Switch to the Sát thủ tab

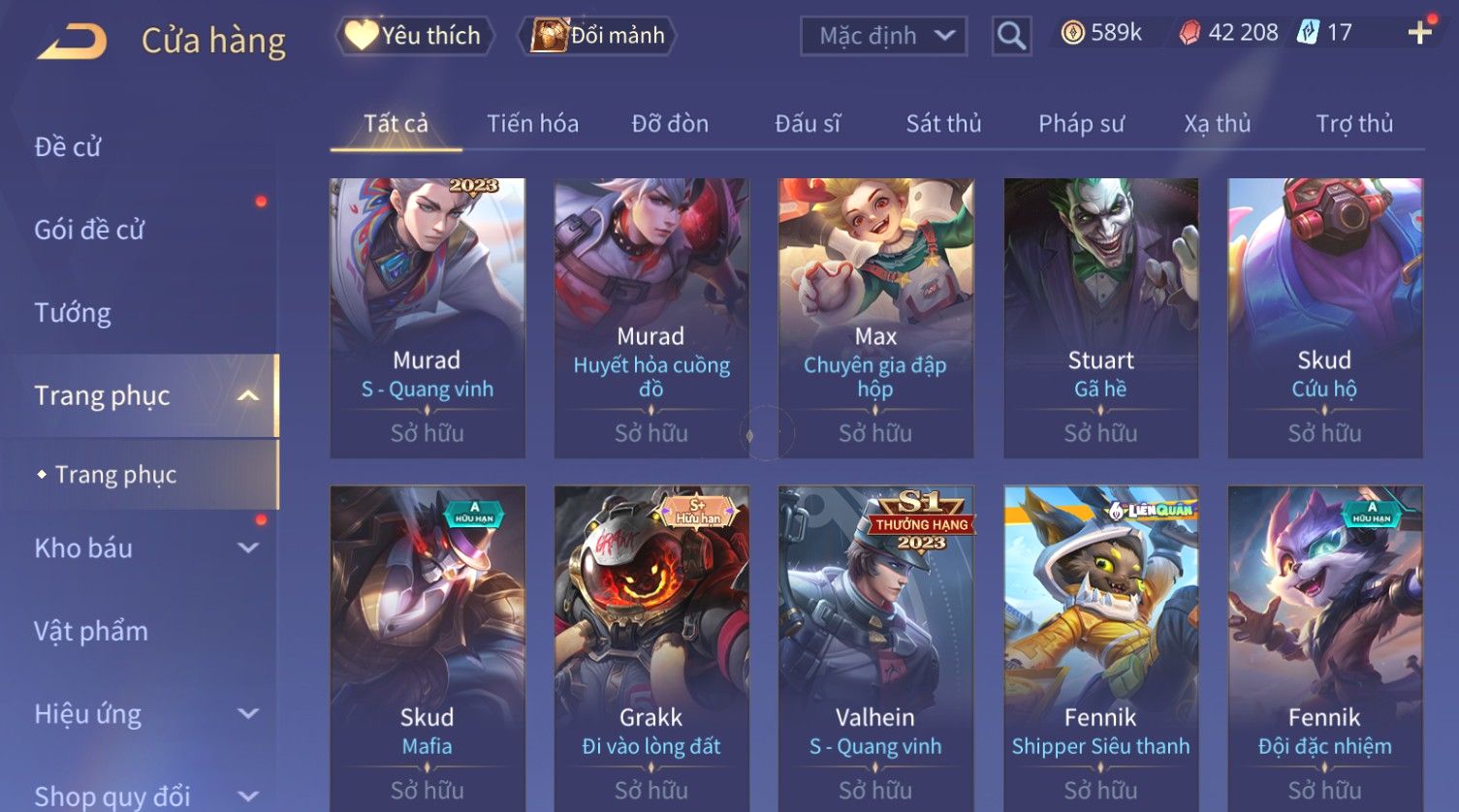pyautogui.click(x=943, y=123)
